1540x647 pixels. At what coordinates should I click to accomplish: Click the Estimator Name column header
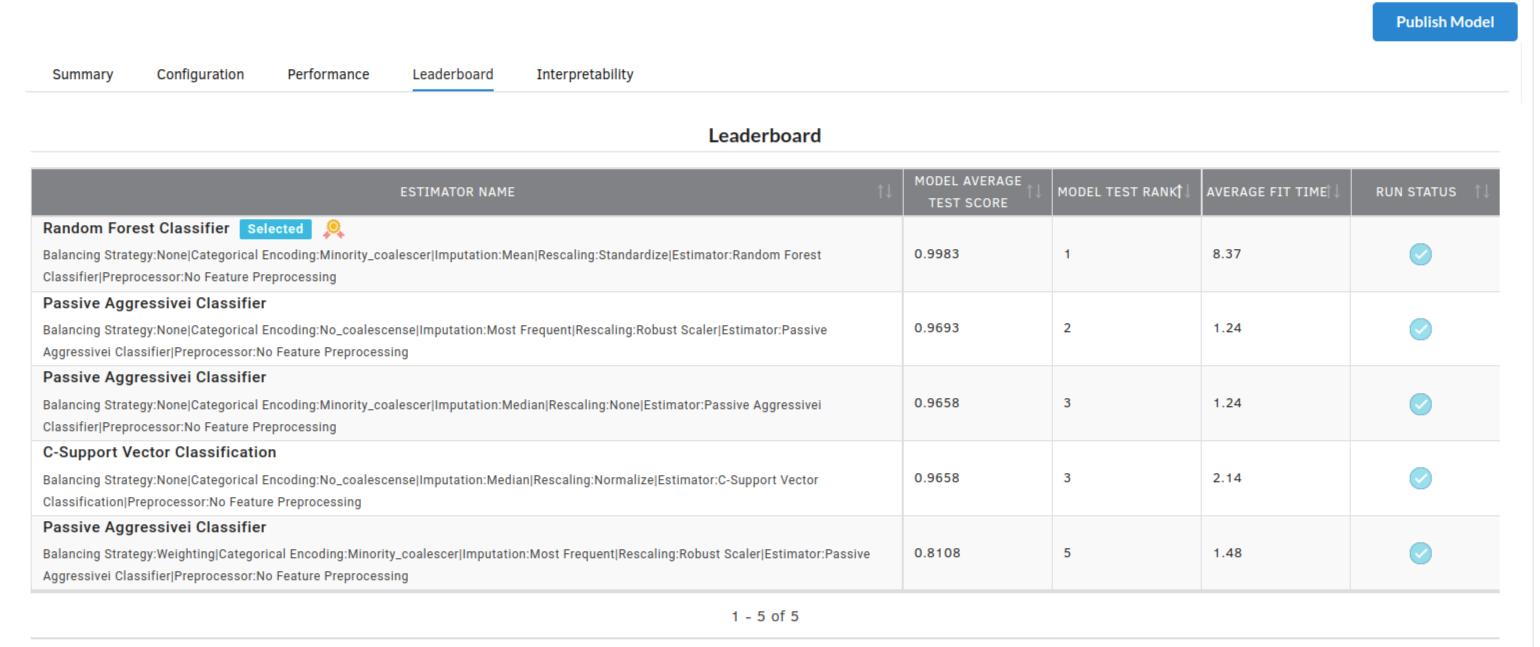pos(457,192)
